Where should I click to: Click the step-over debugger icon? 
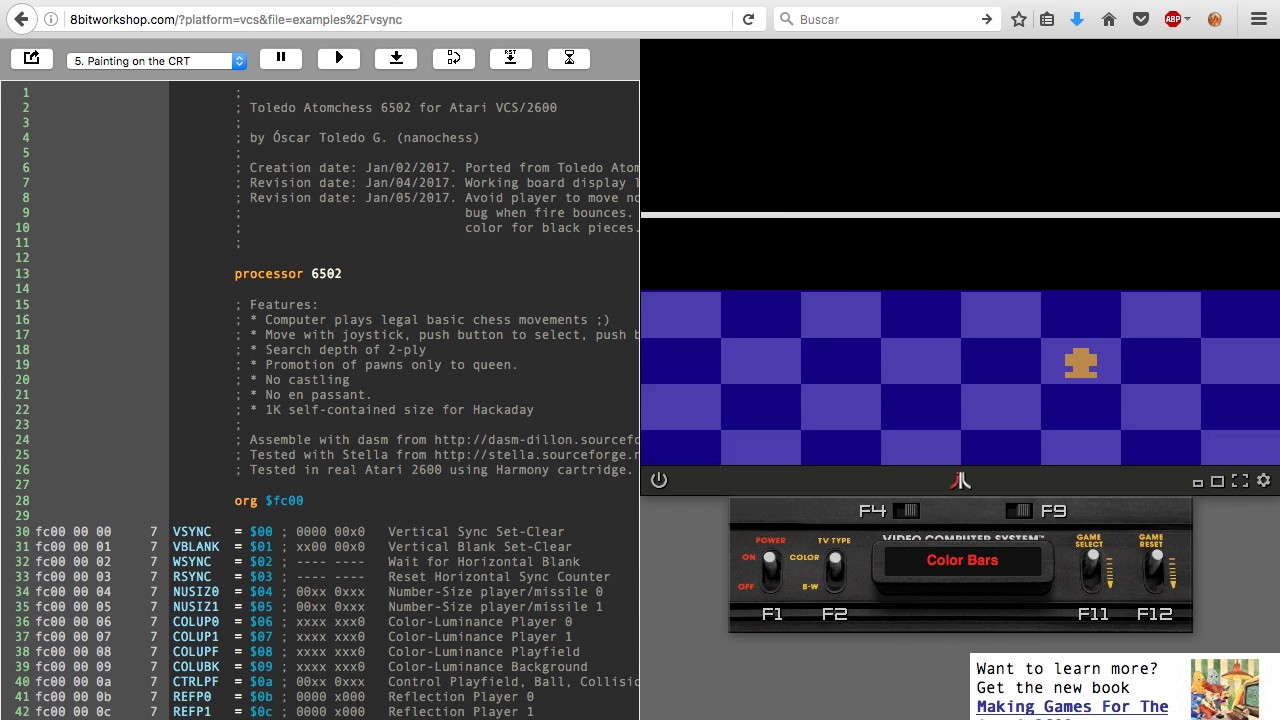[x=454, y=59]
